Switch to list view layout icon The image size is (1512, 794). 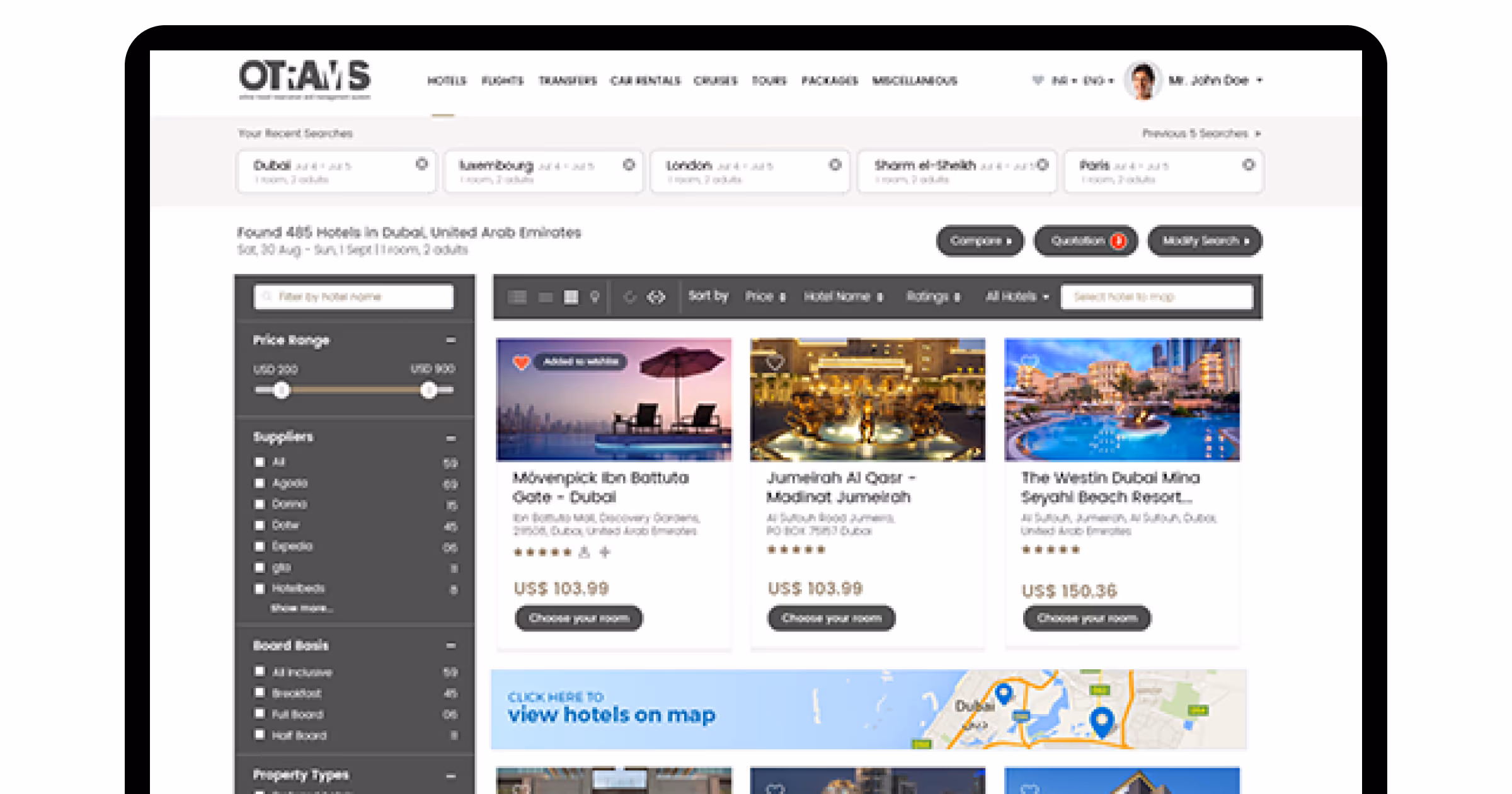tap(517, 297)
